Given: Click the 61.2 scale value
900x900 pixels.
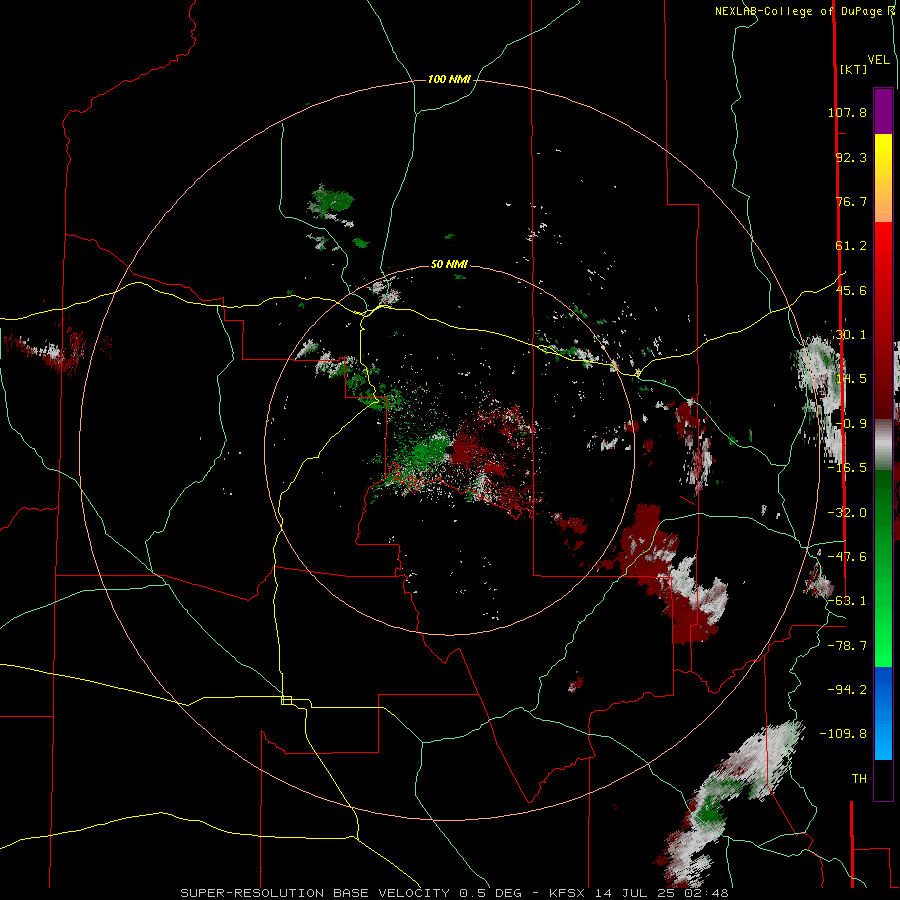Looking at the screenshot, I should click(x=851, y=246).
